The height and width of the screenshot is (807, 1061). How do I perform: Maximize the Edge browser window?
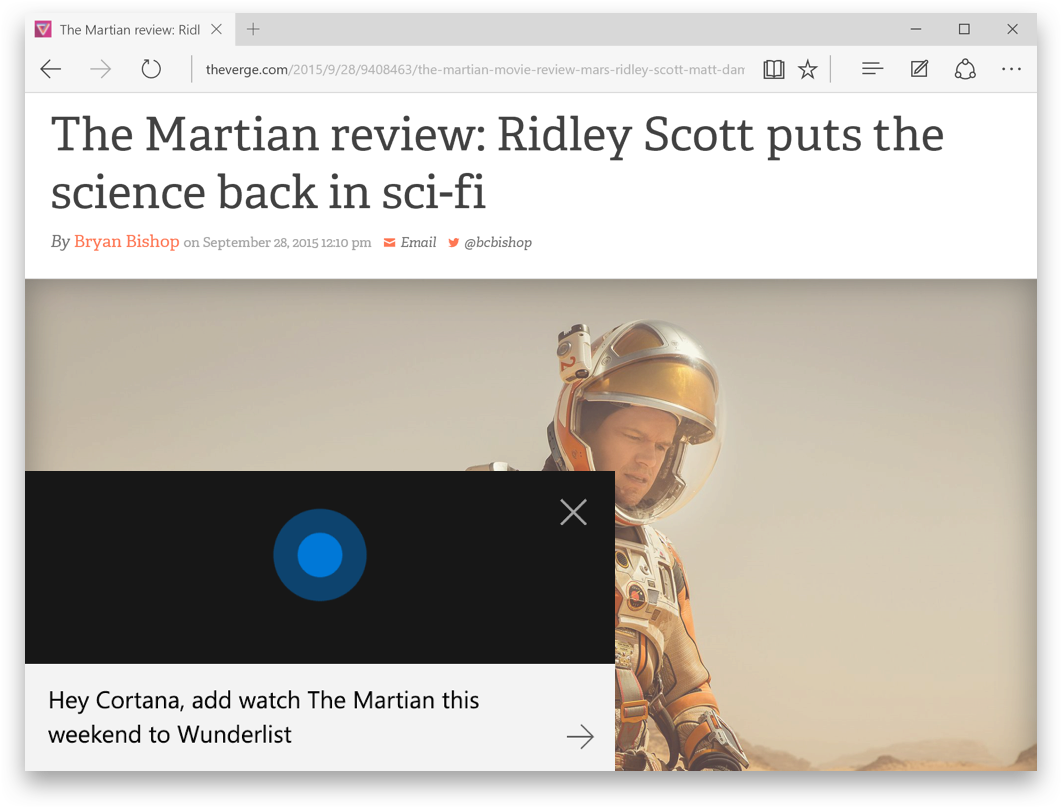(x=964, y=29)
